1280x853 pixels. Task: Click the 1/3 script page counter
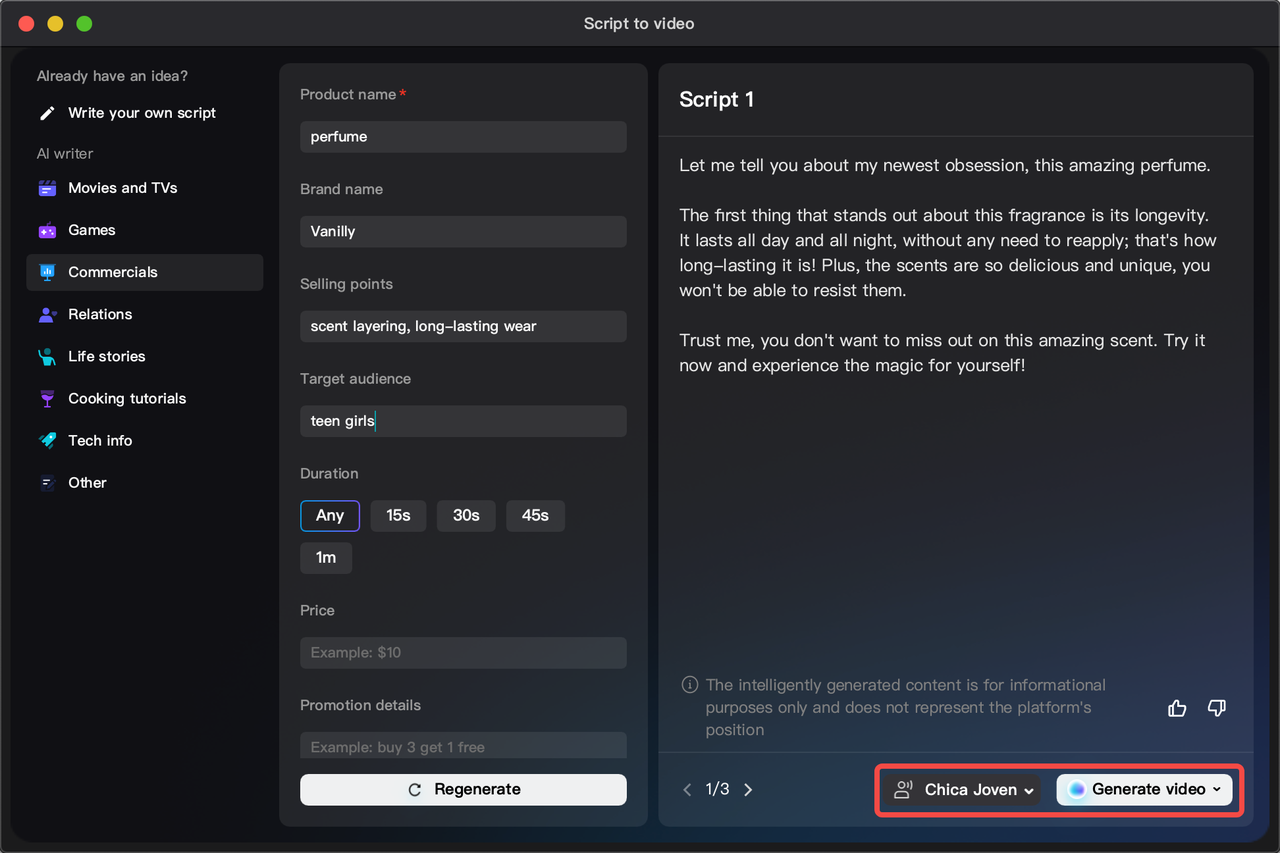[x=717, y=789]
